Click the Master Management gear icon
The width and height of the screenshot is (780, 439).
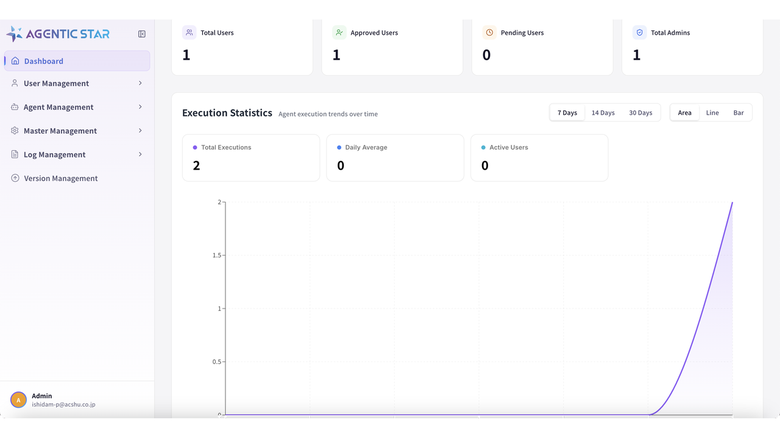click(14, 130)
